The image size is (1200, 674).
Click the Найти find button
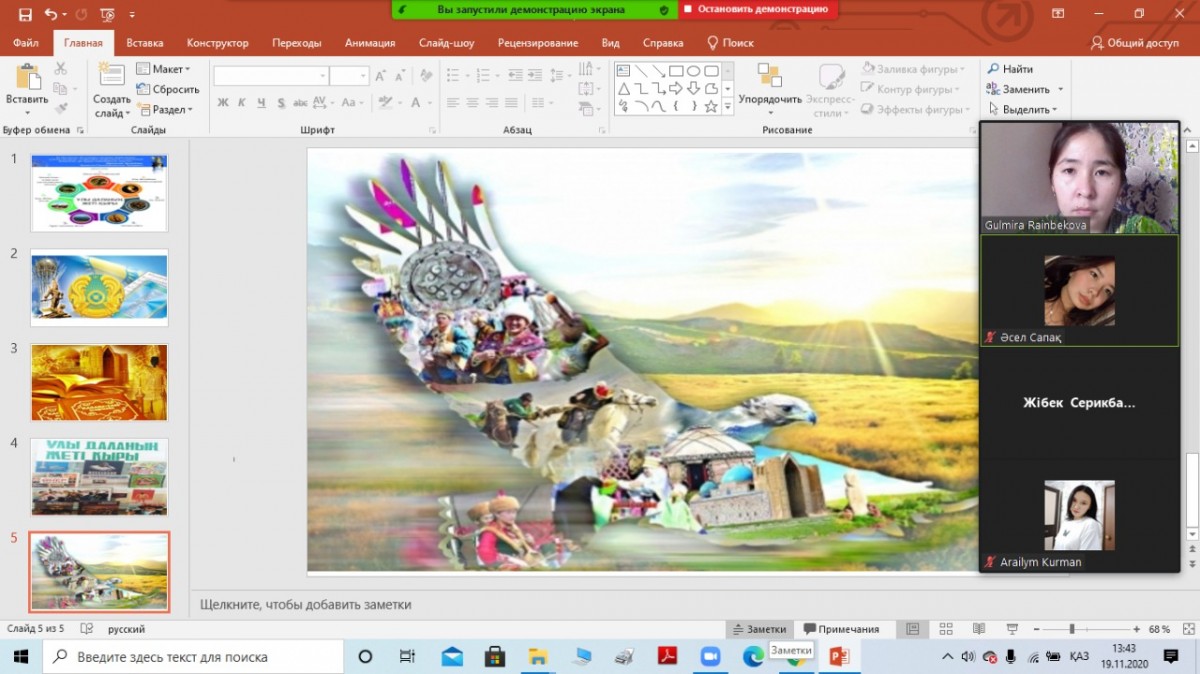coord(1011,69)
